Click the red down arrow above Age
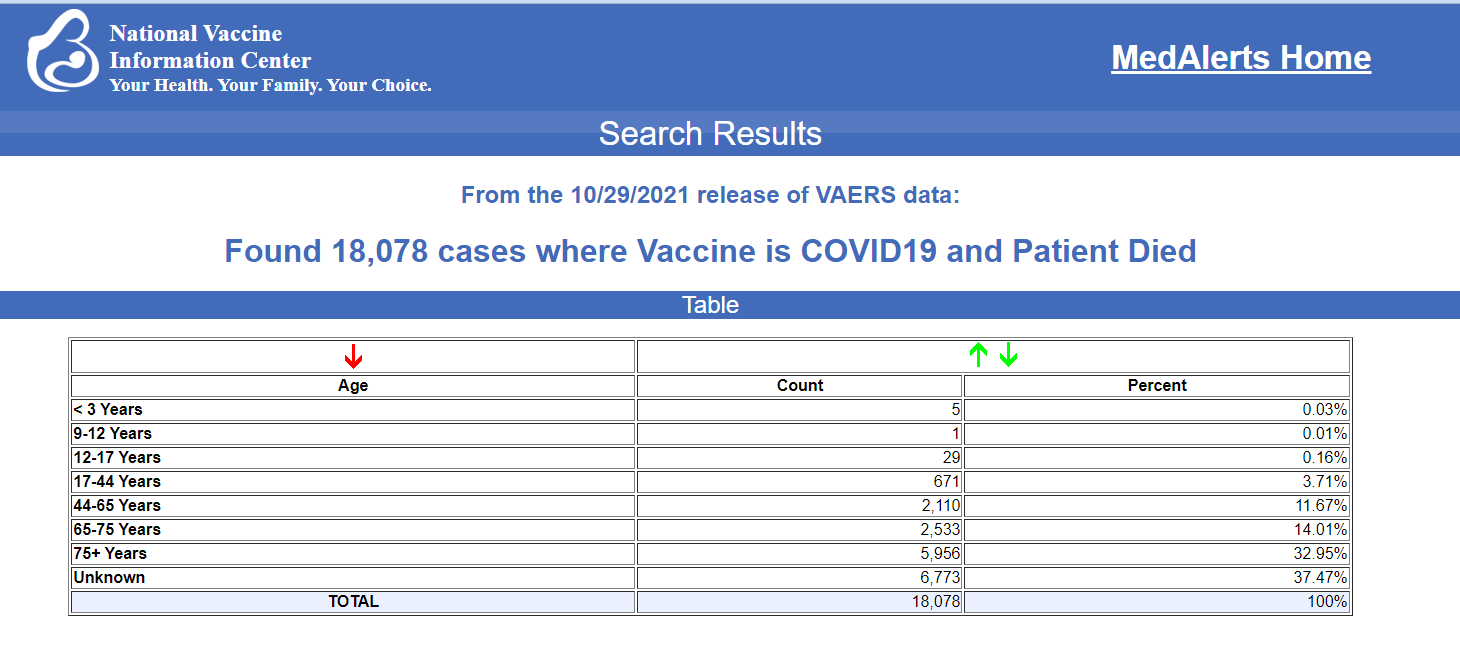The width and height of the screenshot is (1460, 648). pos(353,356)
